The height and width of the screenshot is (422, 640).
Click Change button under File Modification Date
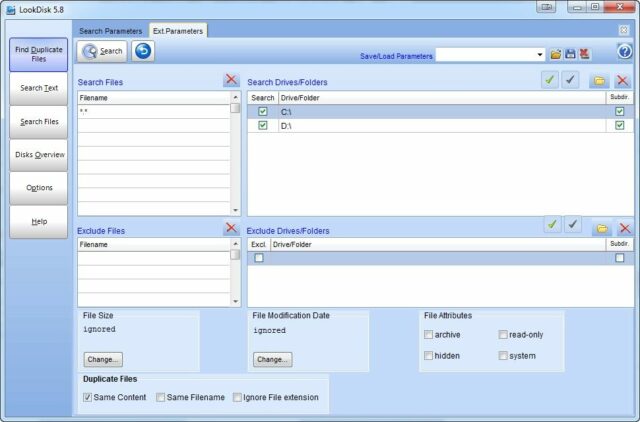click(x=273, y=359)
